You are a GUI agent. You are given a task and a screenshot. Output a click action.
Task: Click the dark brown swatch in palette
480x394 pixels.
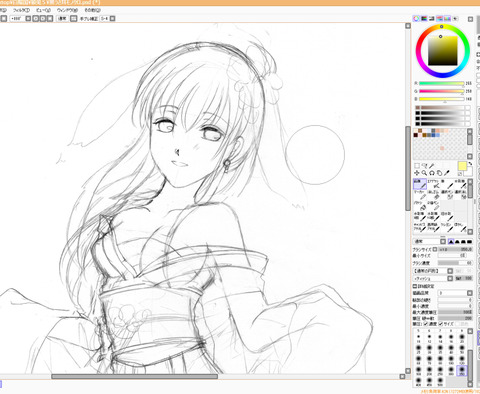coord(416,135)
